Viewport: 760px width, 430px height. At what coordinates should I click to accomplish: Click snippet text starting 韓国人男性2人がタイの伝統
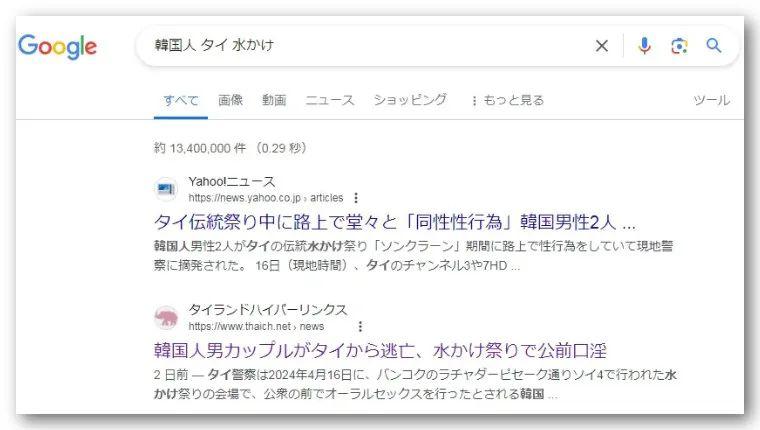pyautogui.click(x=413, y=255)
